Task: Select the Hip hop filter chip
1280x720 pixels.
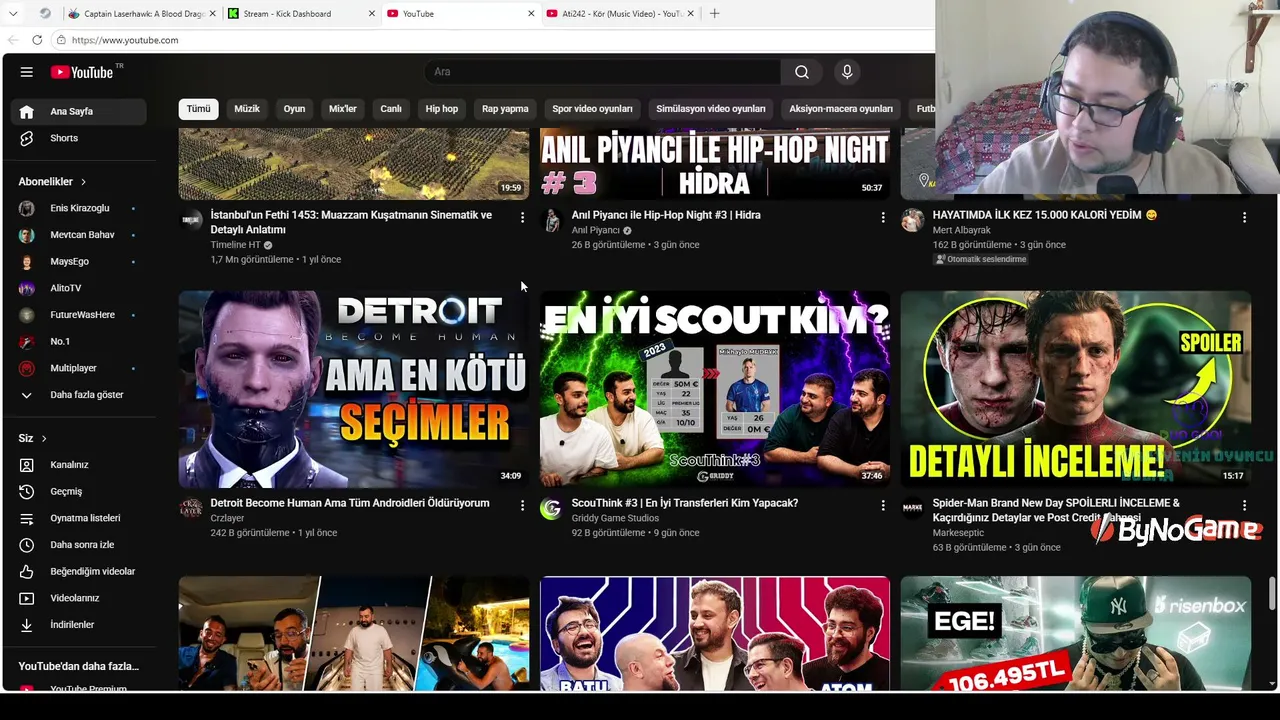Action: click(442, 109)
